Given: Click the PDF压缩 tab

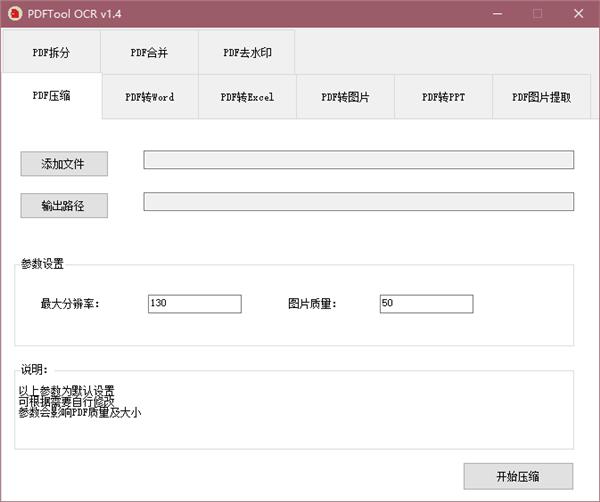Looking at the screenshot, I should click(x=52, y=96).
